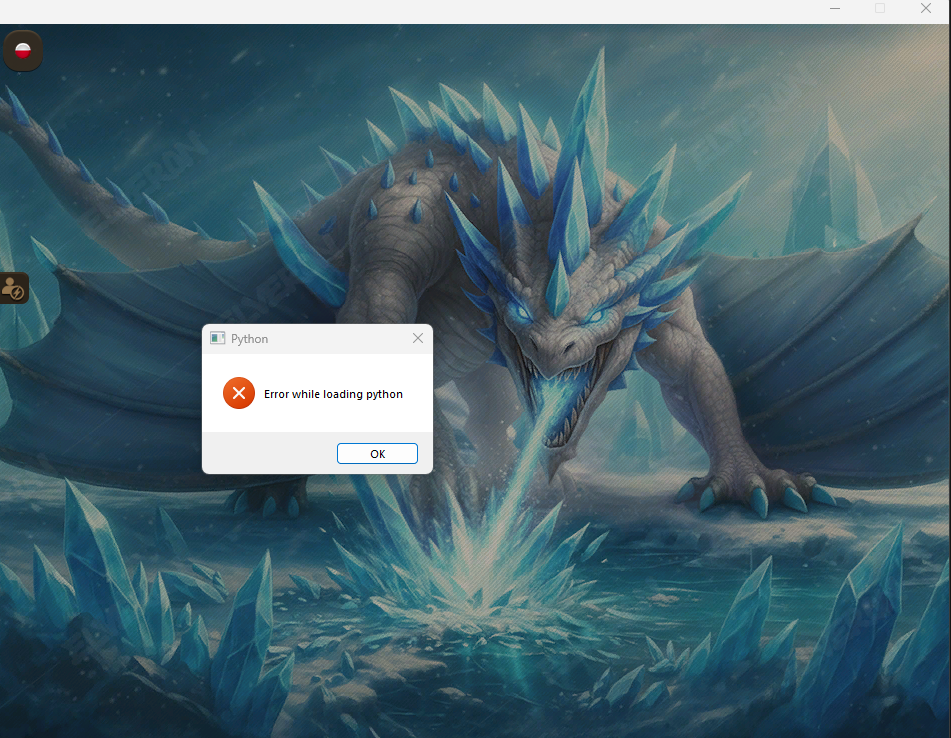Click the empty main window title bar
This screenshot has width=951, height=738.
400,10
